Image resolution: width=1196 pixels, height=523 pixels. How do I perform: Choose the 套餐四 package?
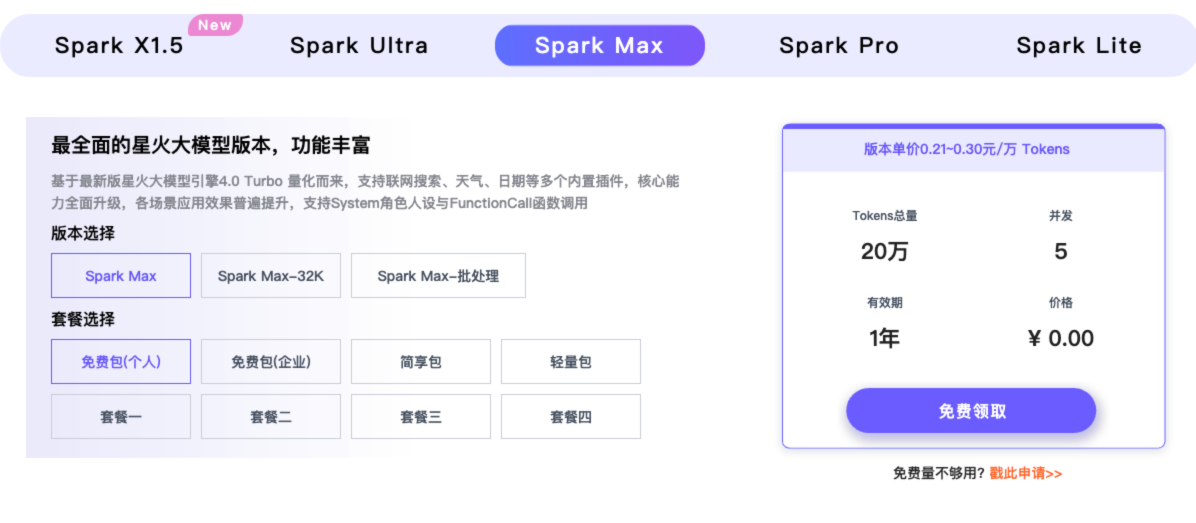[571, 417]
